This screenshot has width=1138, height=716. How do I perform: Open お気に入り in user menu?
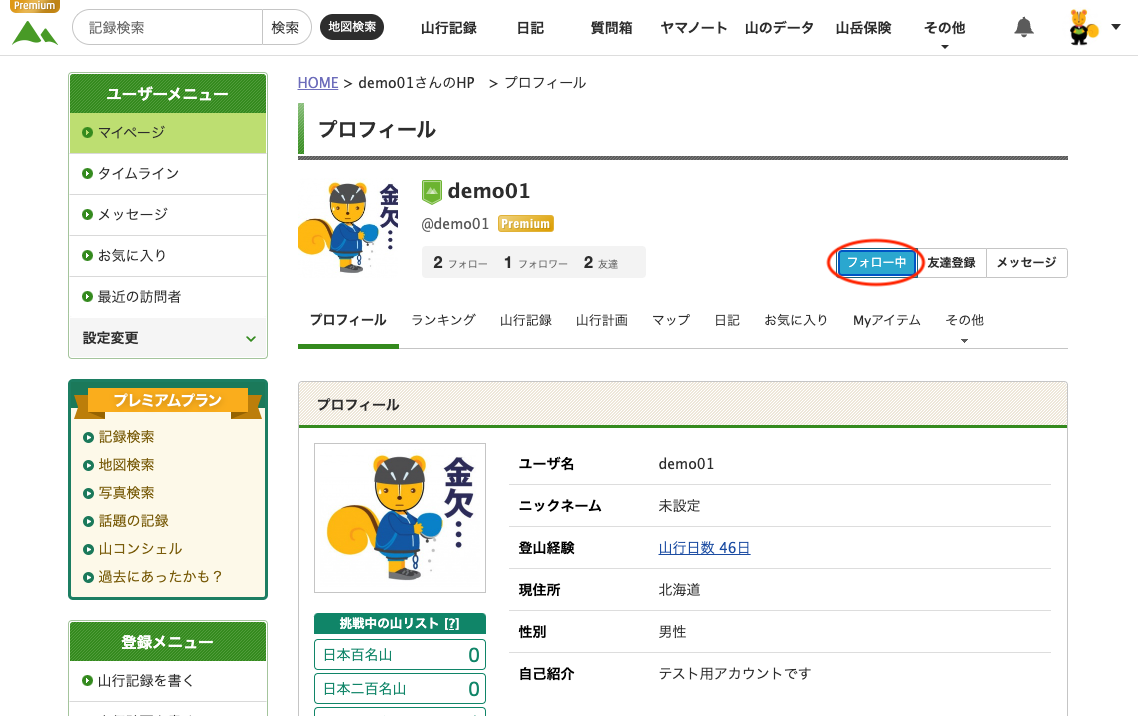tap(168, 256)
